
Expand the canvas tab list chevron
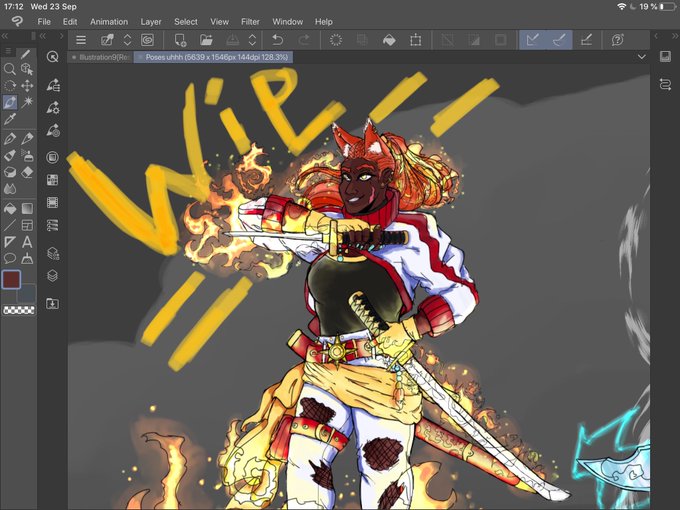click(642, 57)
